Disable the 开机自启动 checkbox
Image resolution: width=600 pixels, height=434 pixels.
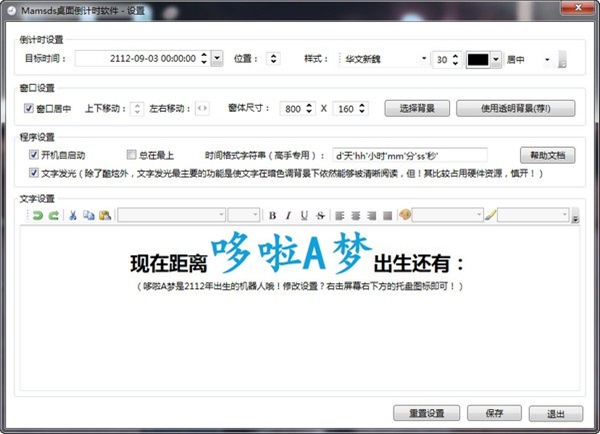(x=34, y=155)
